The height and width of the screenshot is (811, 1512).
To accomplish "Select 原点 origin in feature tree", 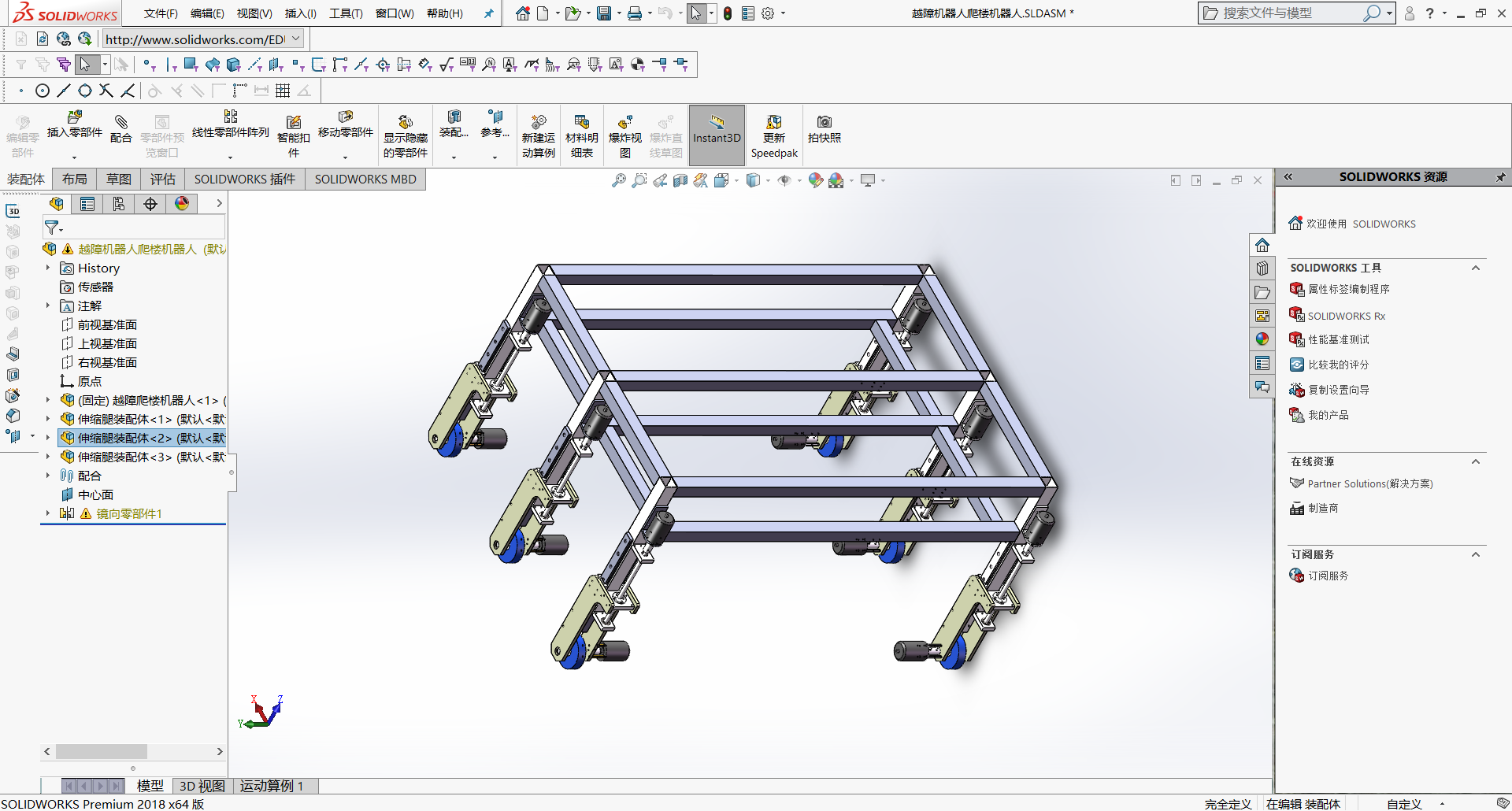I will pyautogui.click(x=89, y=382).
